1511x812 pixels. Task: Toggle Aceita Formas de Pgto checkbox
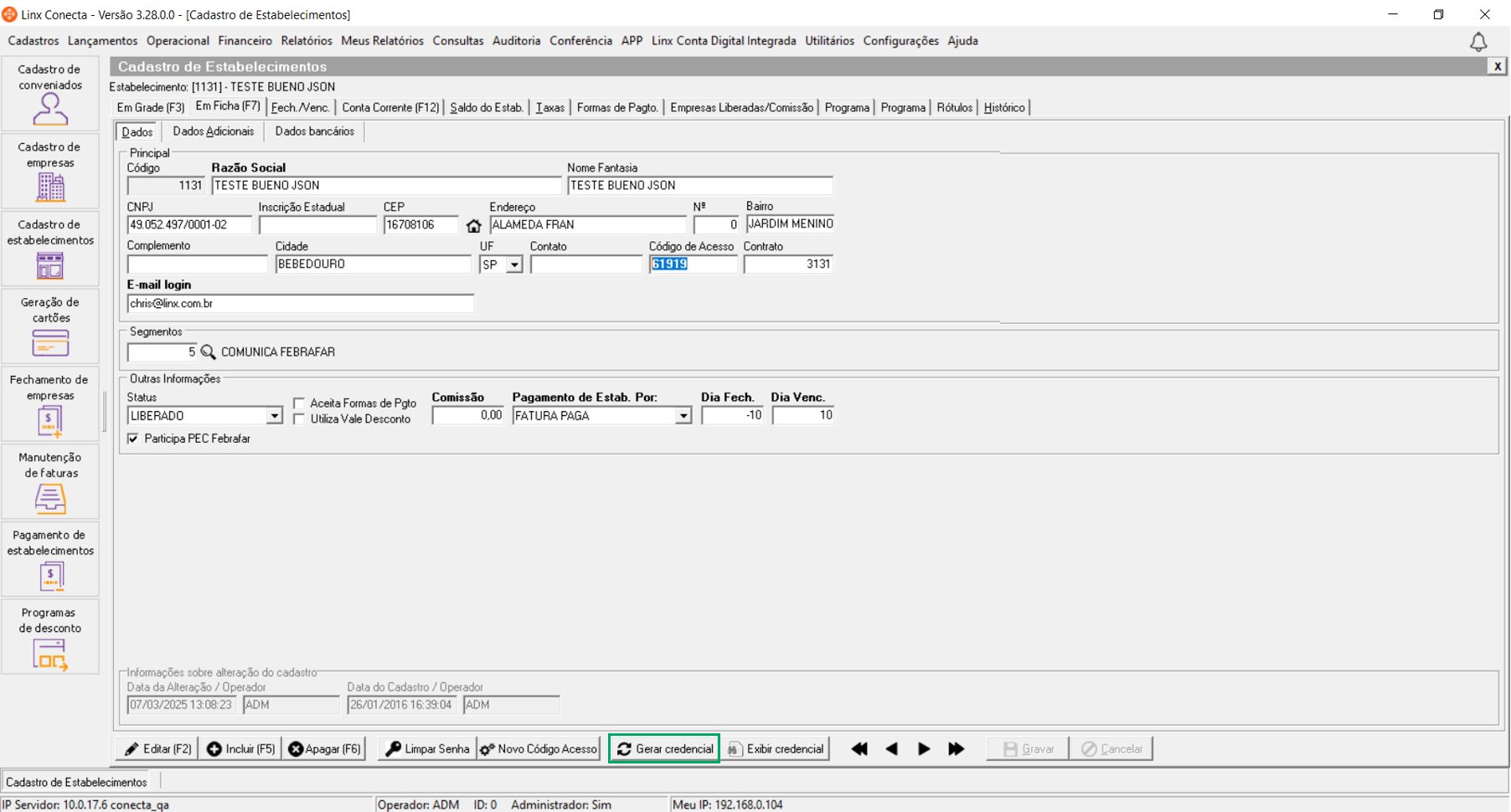click(x=299, y=403)
